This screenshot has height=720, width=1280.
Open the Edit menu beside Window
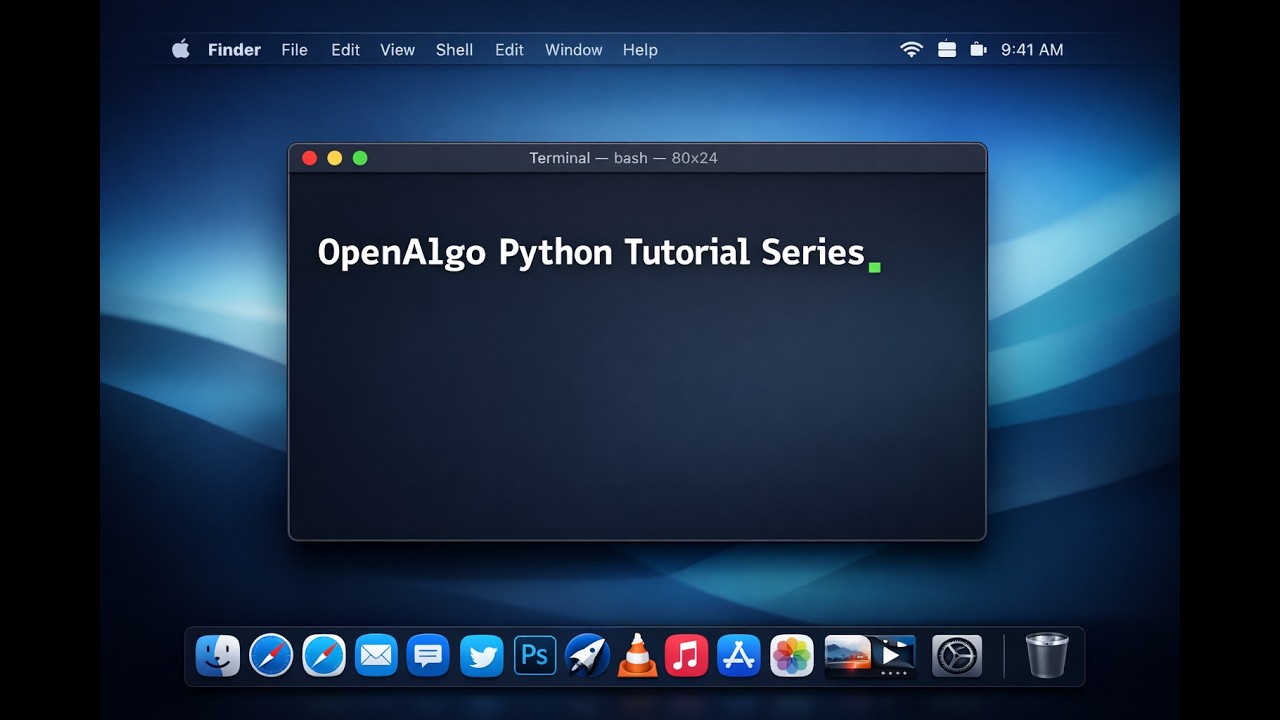click(509, 50)
